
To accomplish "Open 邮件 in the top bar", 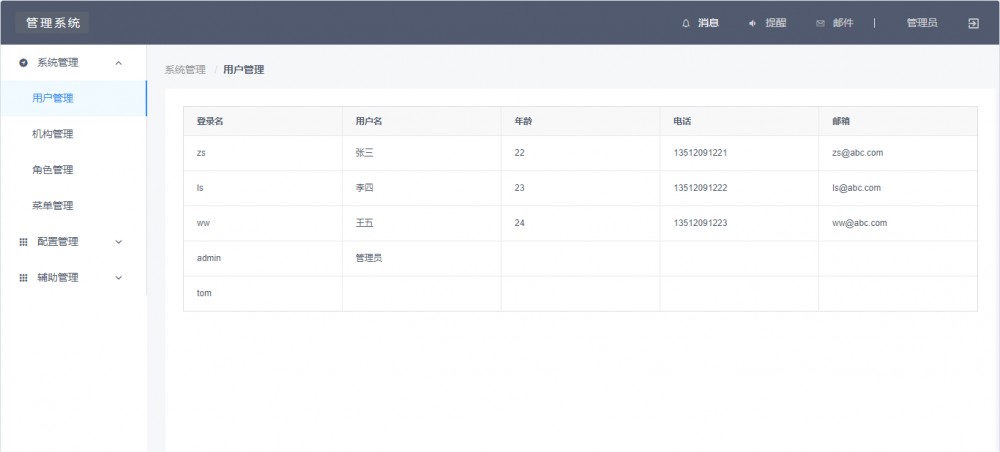I will click(x=842, y=23).
